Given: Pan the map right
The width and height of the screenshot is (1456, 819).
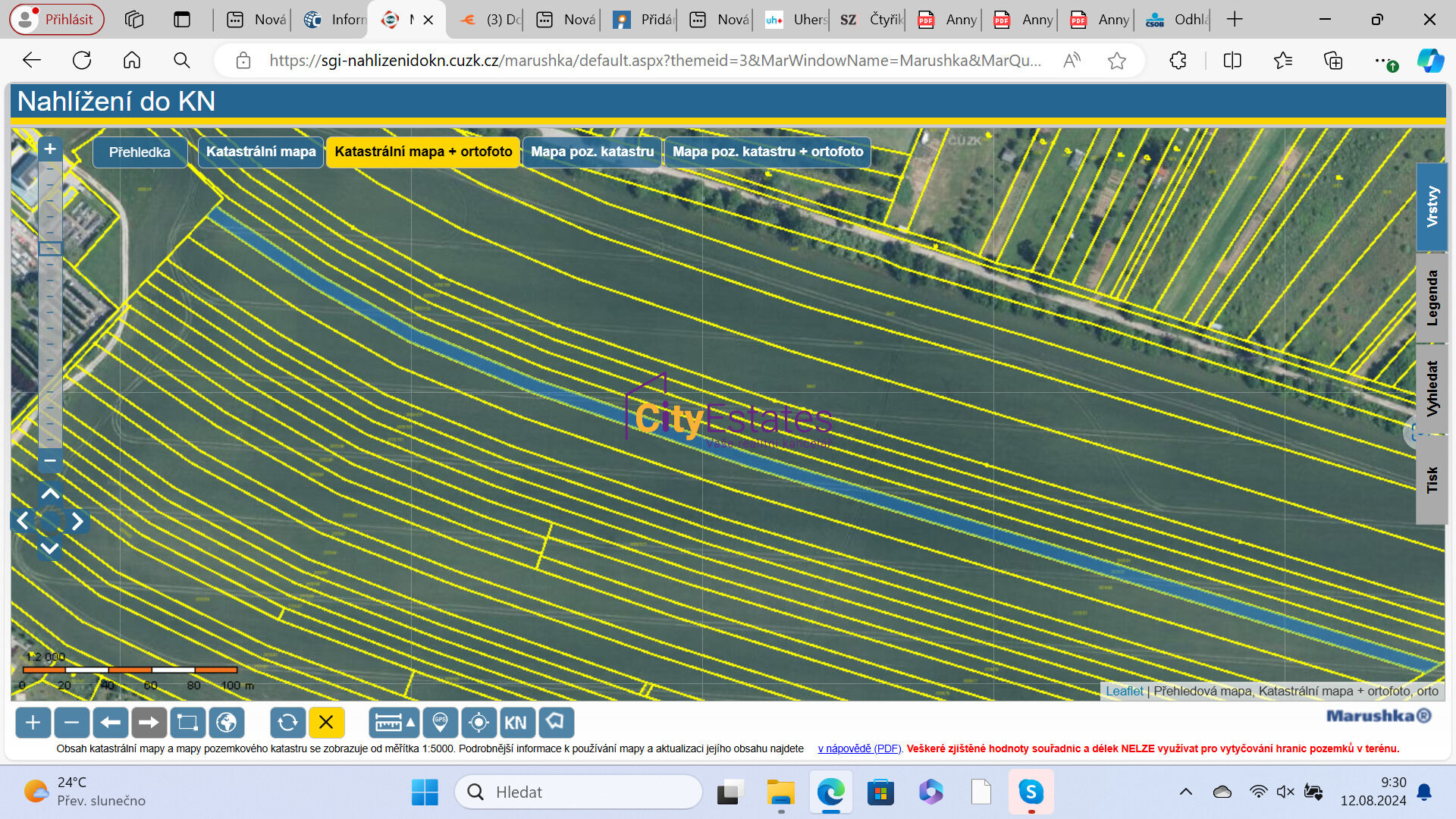Looking at the screenshot, I should point(77,521).
